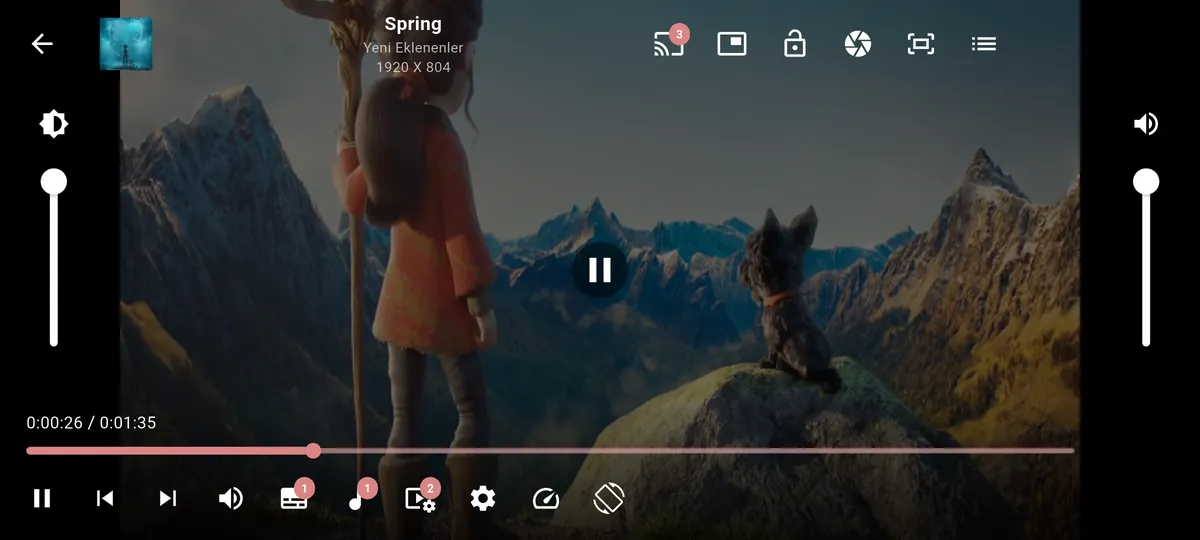Pause video using center pause button
This screenshot has width=1200, height=540.
tap(600, 270)
